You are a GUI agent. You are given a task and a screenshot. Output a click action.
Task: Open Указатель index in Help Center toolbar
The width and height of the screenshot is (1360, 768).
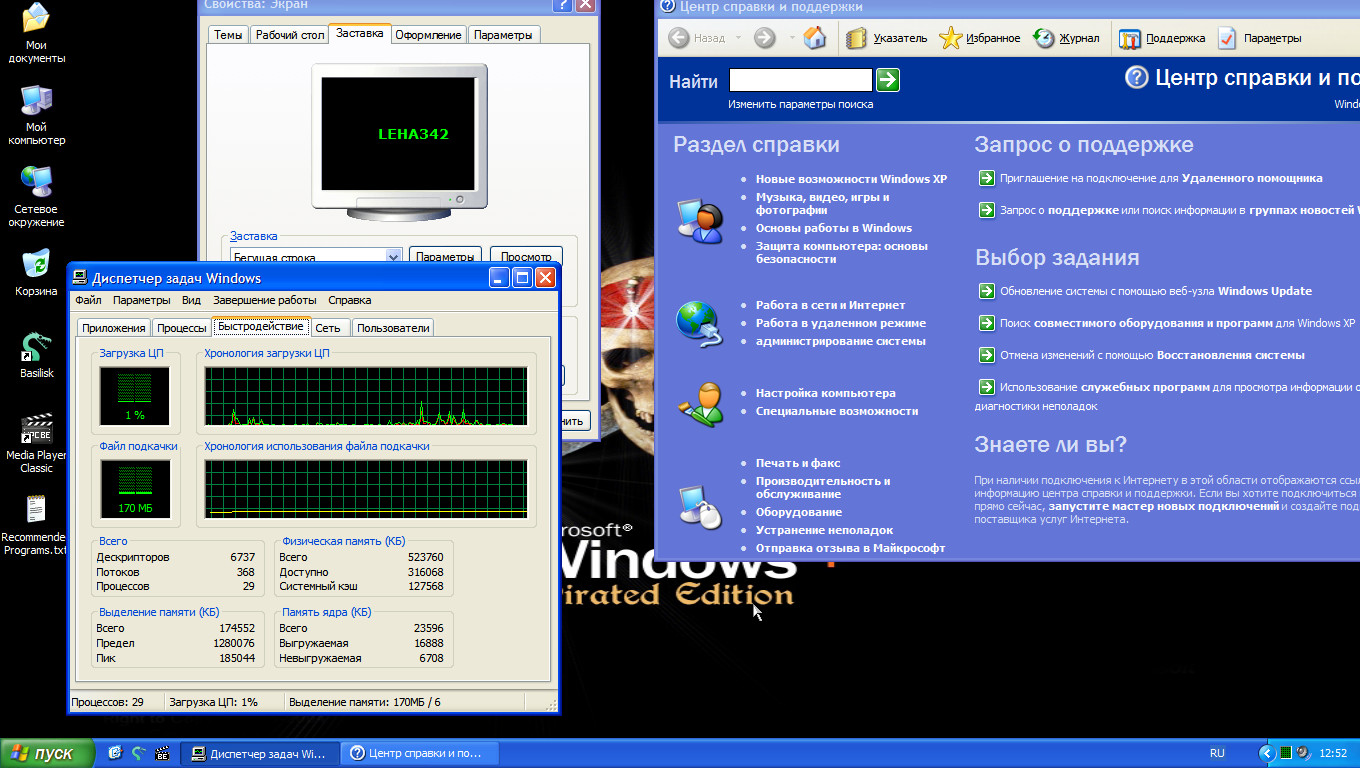pyautogui.click(x=887, y=38)
